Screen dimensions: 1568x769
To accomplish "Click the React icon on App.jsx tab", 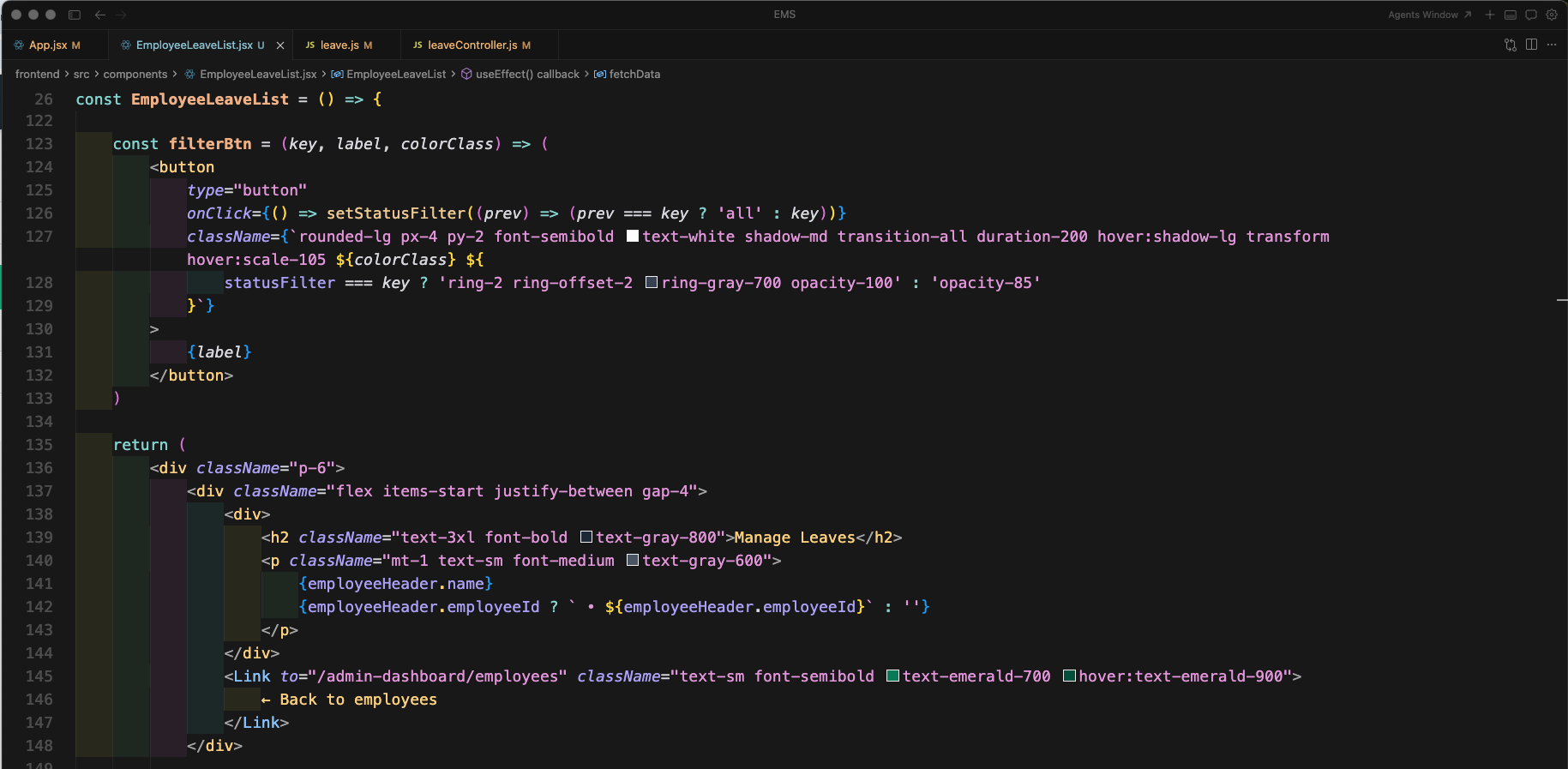I will pyautogui.click(x=19, y=45).
